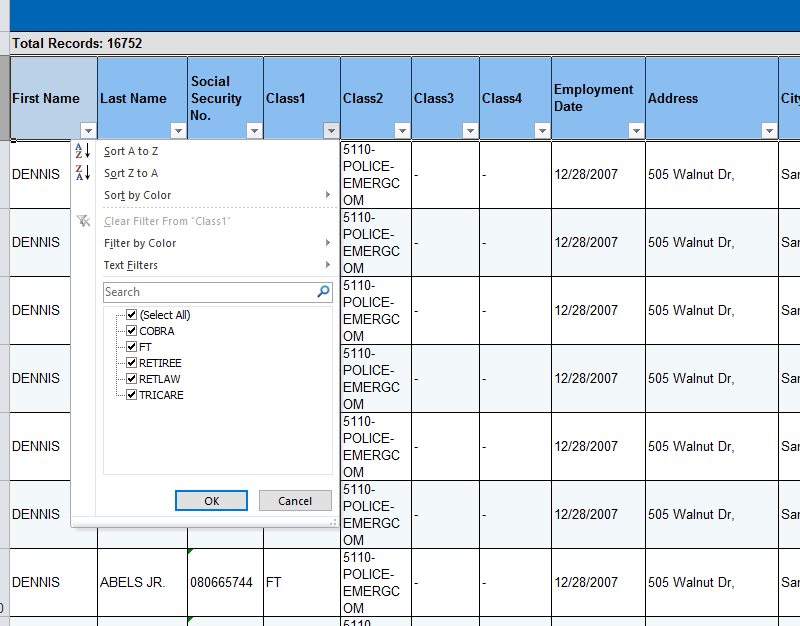This screenshot has height=626, width=800.
Task: Open the Last Name filter dropdown
Action: point(178,131)
